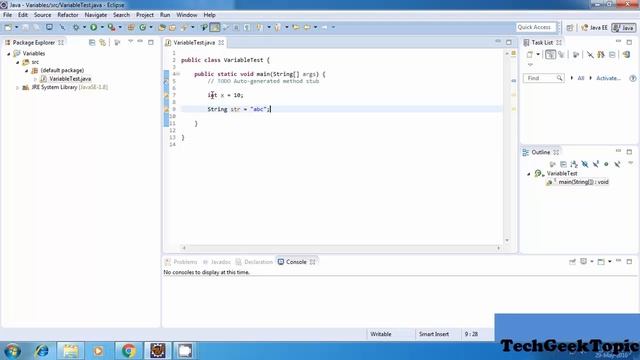The width and height of the screenshot is (640, 360).
Task: Toggle Focus on Active Task in Outline
Action: 552,164
